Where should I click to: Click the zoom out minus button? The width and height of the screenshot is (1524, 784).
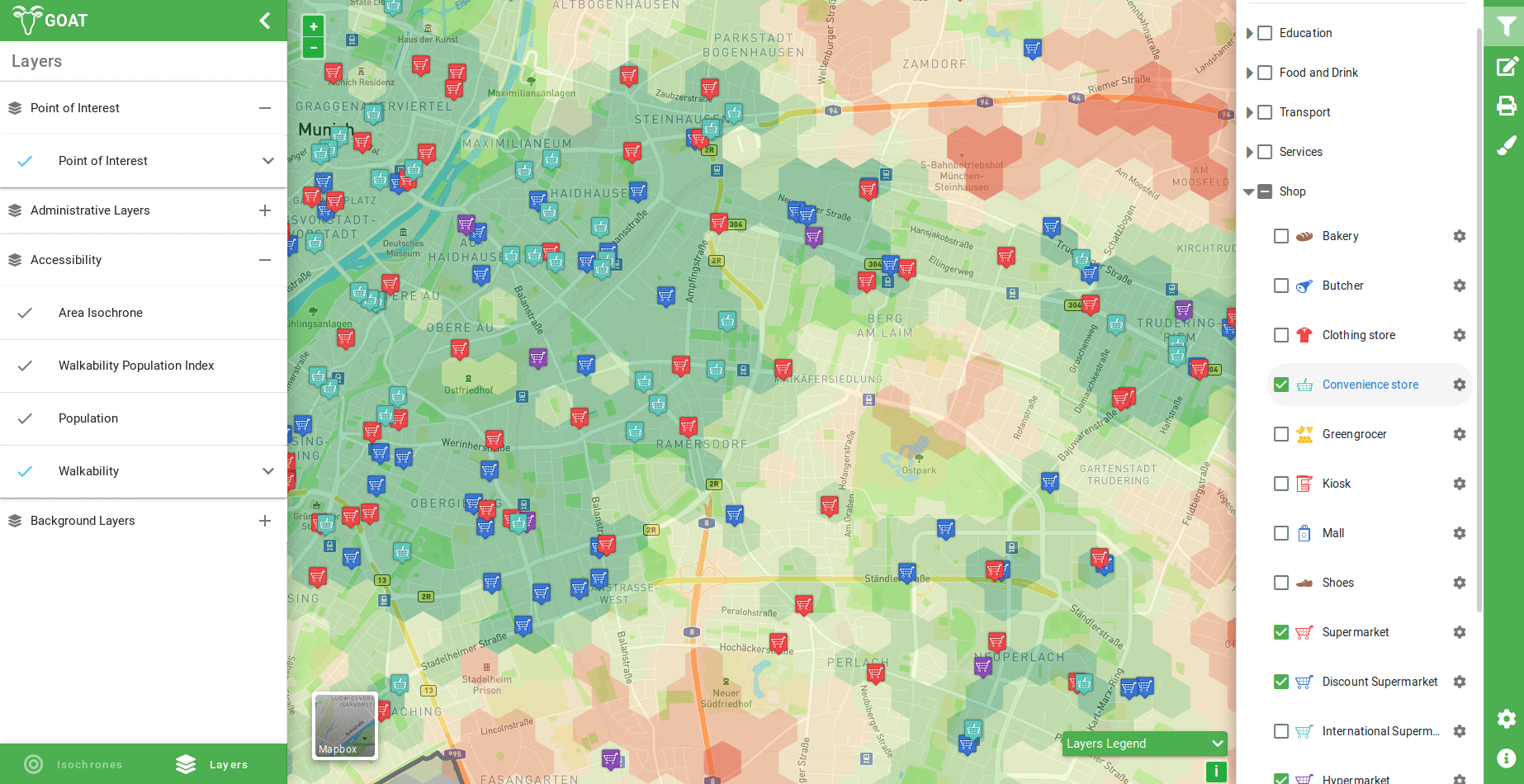tap(314, 48)
